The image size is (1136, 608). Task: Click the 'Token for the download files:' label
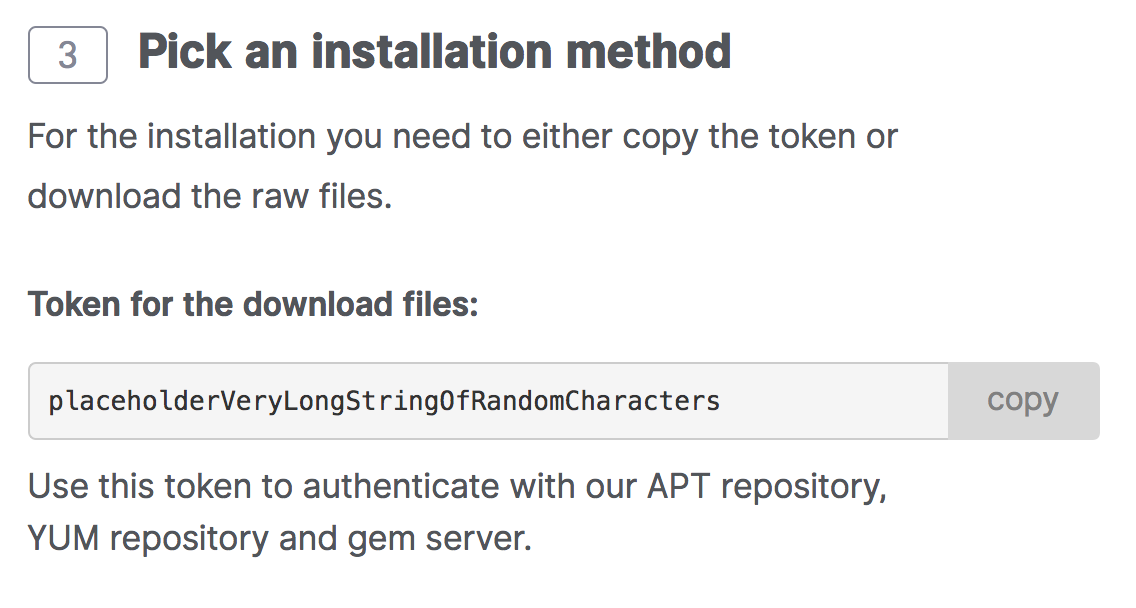point(254,304)
